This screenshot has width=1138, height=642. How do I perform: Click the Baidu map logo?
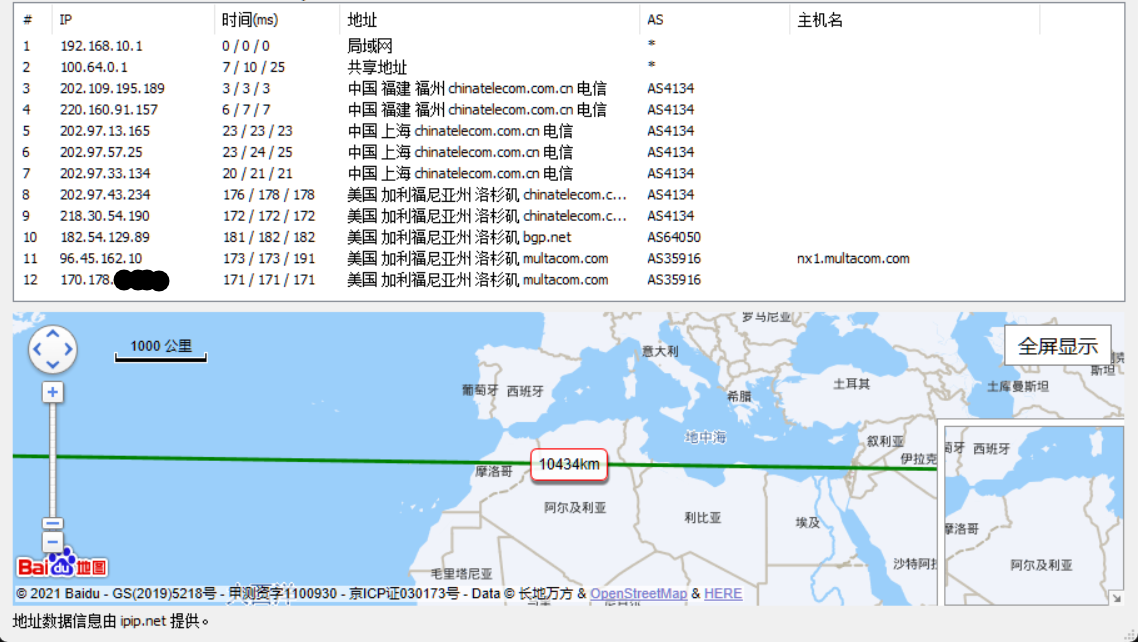[x=62, y=566]
